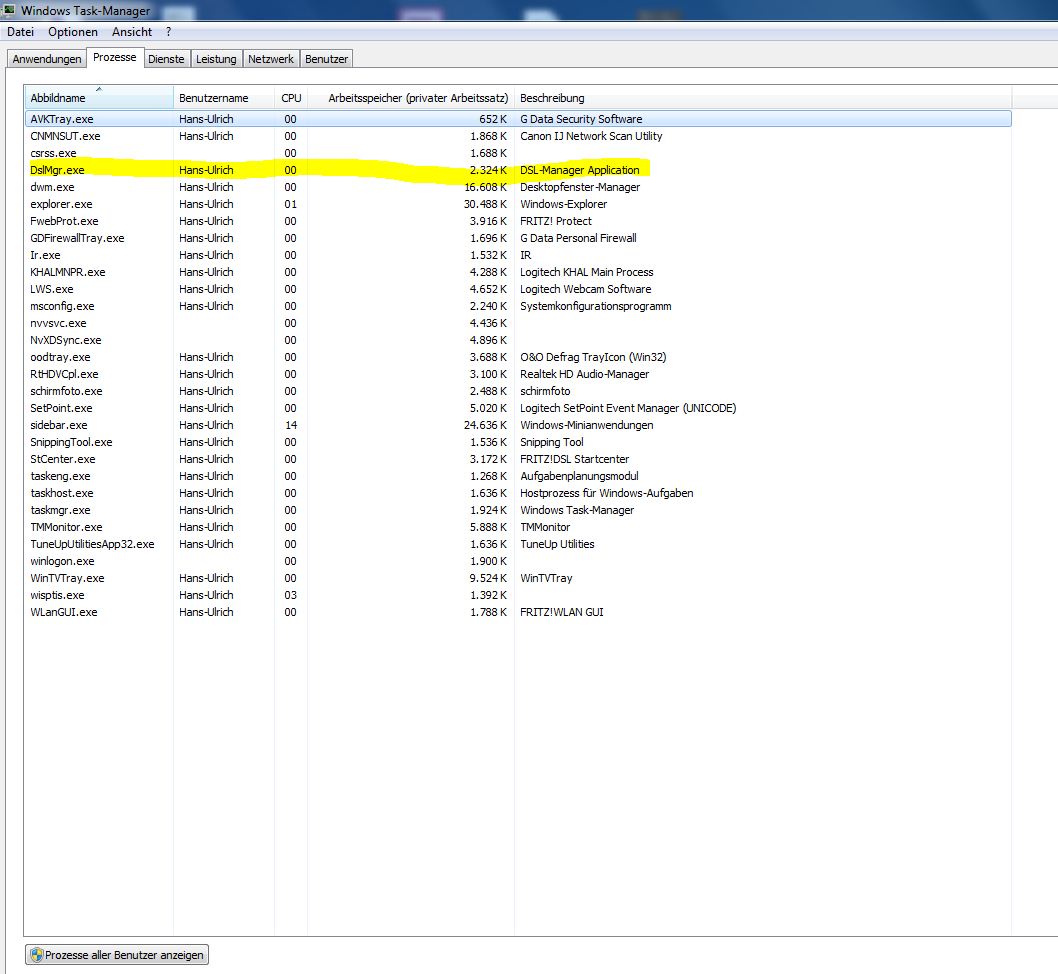Sort by Arbeitsspeicher column header

411,98
